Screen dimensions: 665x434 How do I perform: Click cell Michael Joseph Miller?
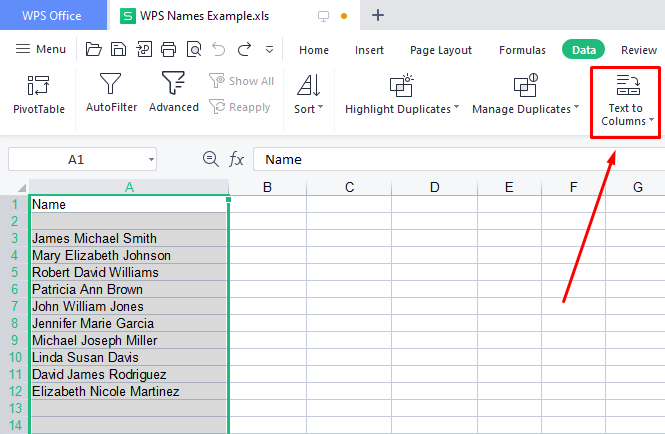click(x=129, y=340)
